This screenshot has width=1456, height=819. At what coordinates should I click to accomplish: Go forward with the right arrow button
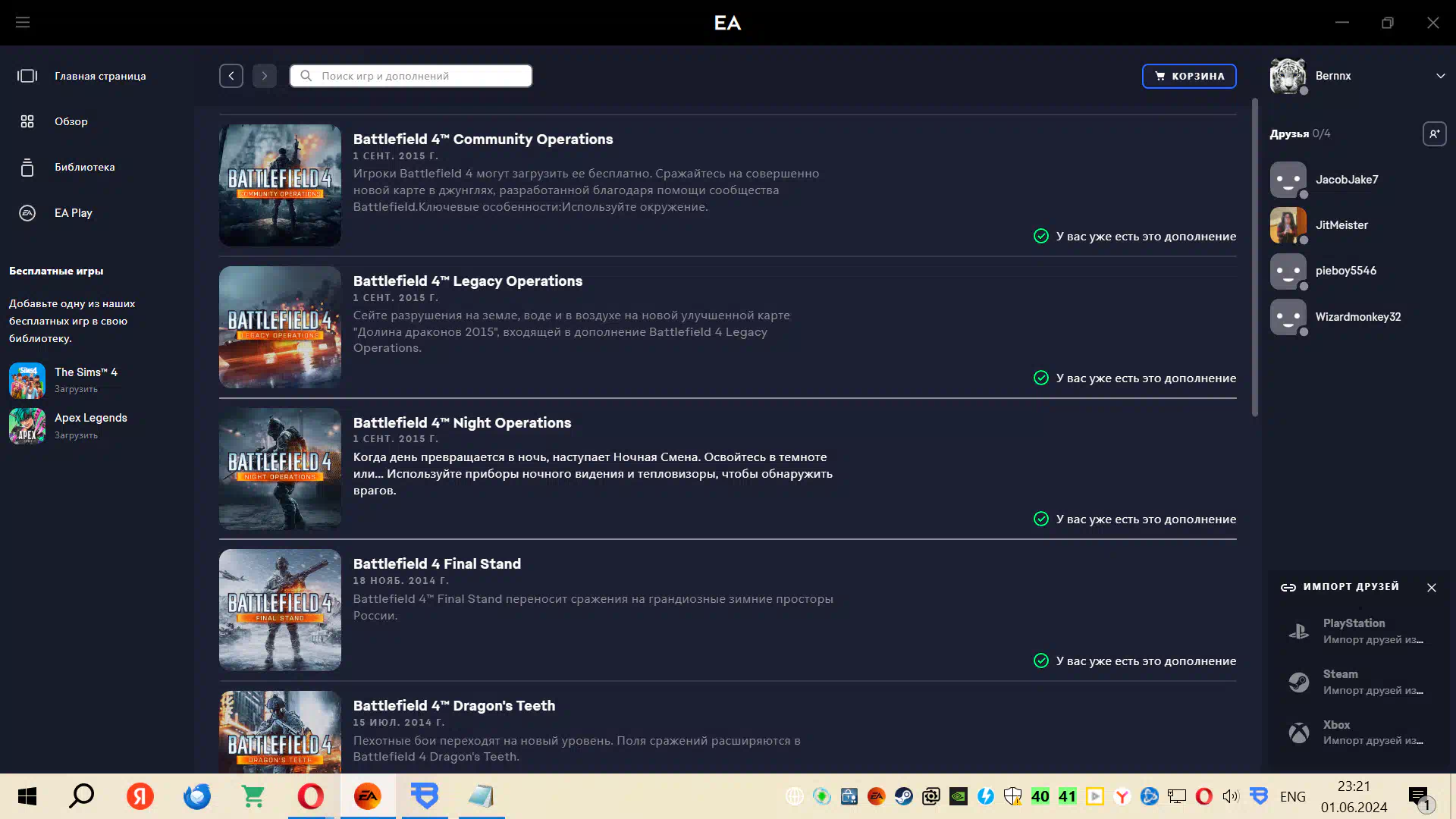click(265, 76)
